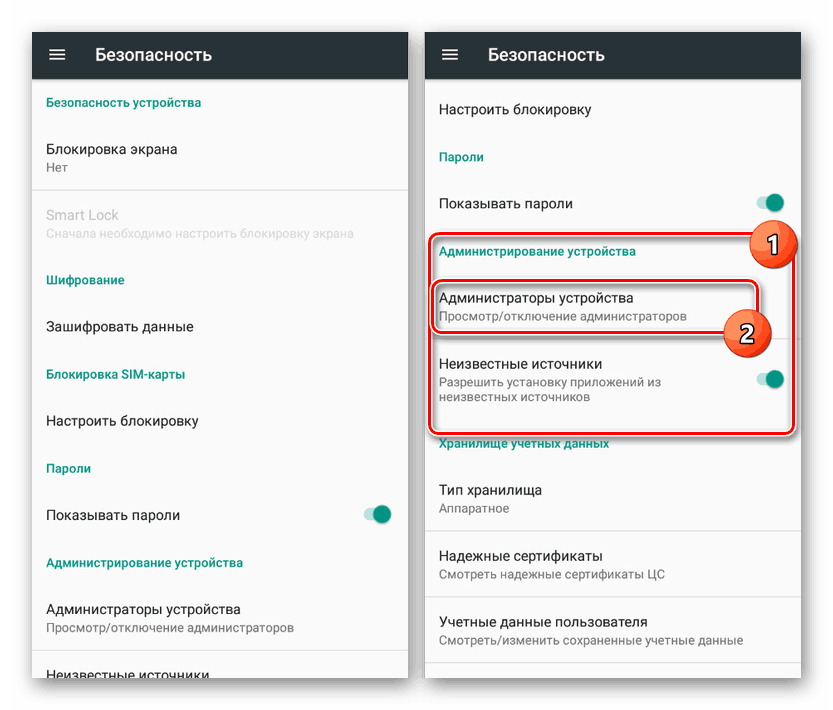Open Настроить блокировку on right screen
The width and height of the screenshot is (833, 710).
[x=515, y=109]
